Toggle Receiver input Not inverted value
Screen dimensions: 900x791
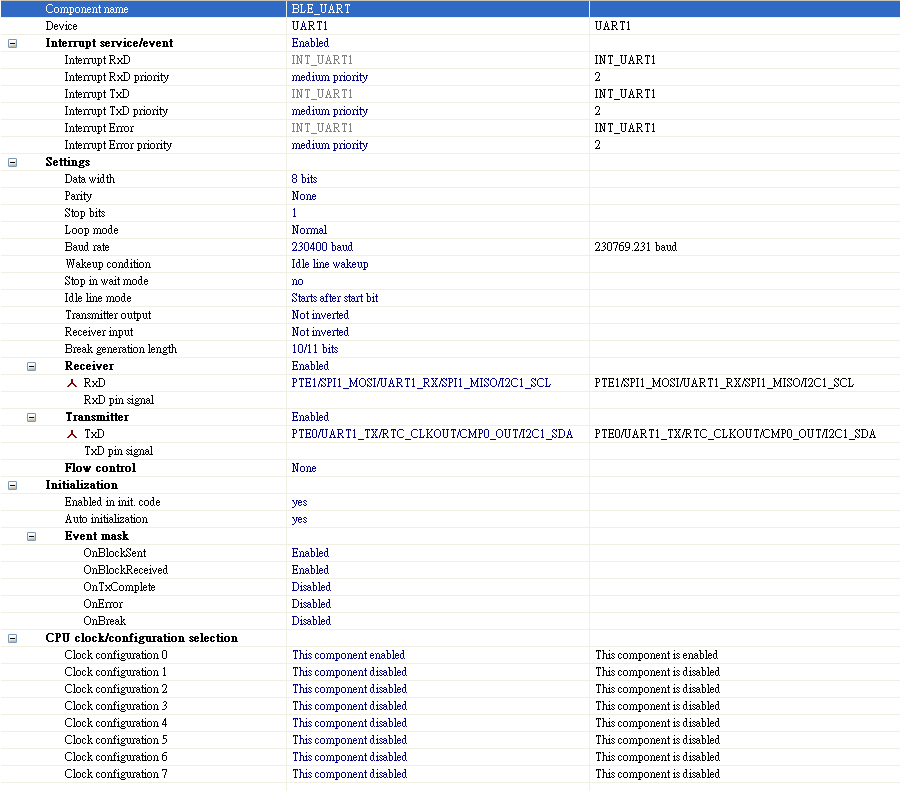[x=320, y=332]
